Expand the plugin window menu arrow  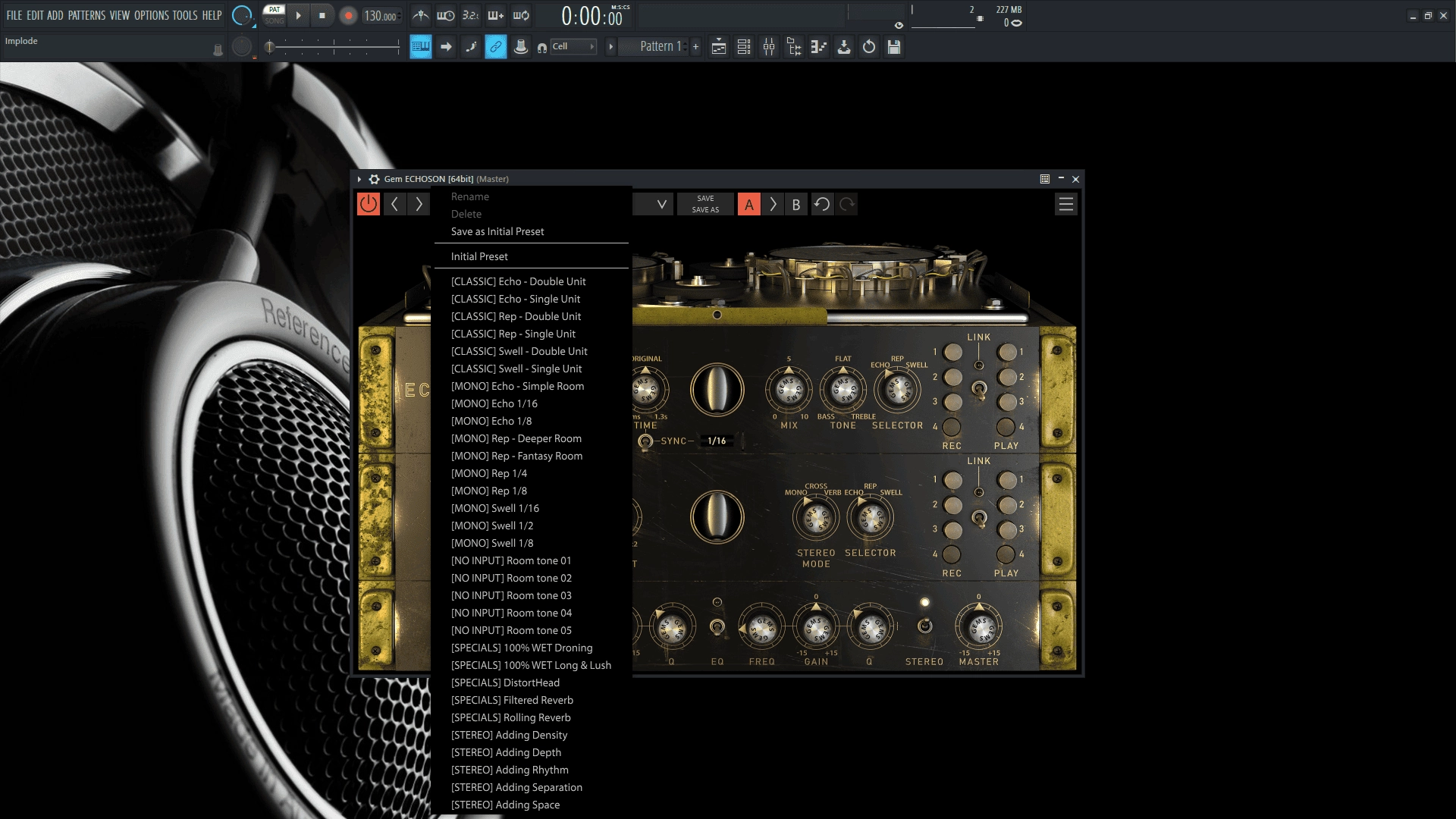tap(359, 179)
